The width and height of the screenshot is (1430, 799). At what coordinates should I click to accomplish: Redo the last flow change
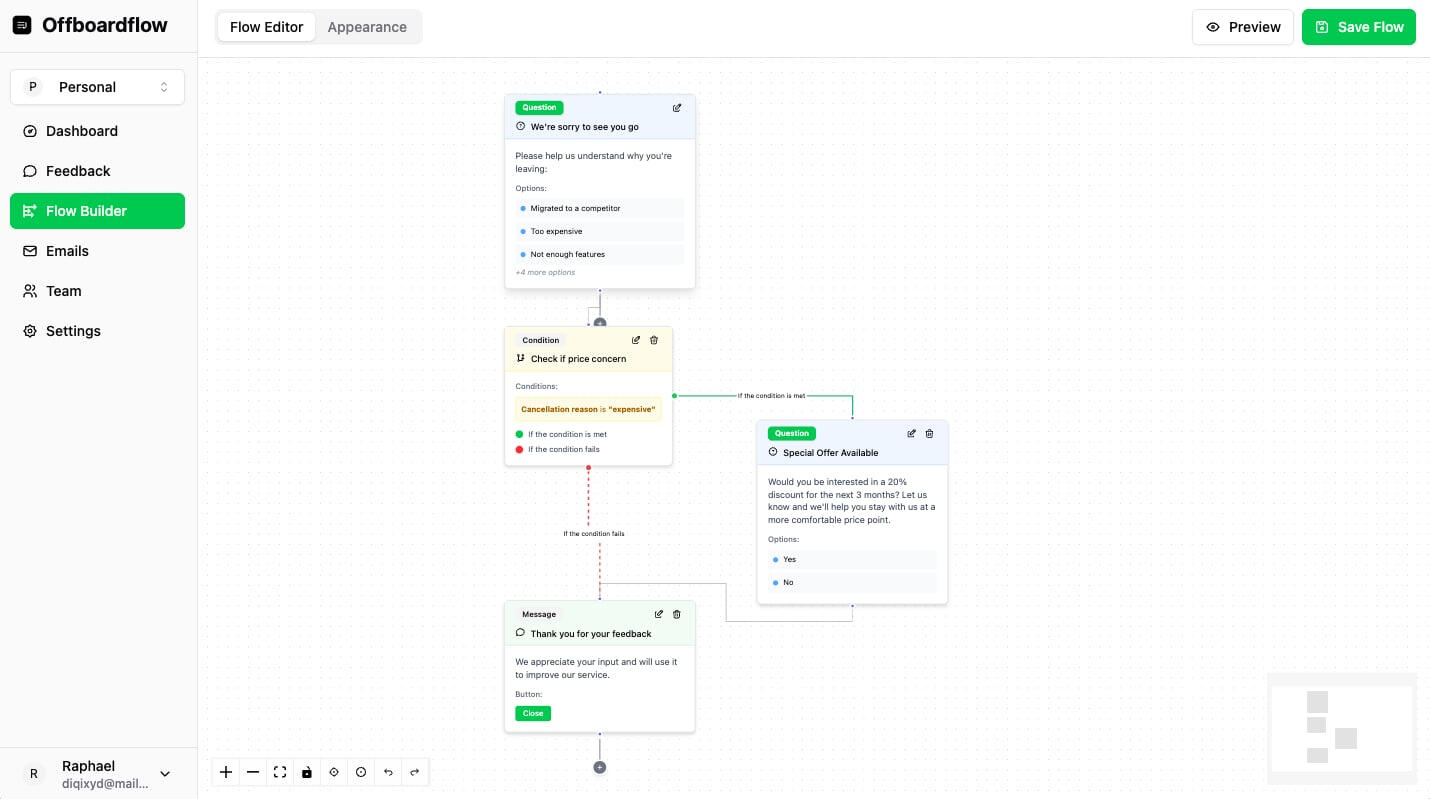click(x=415, y=772)
